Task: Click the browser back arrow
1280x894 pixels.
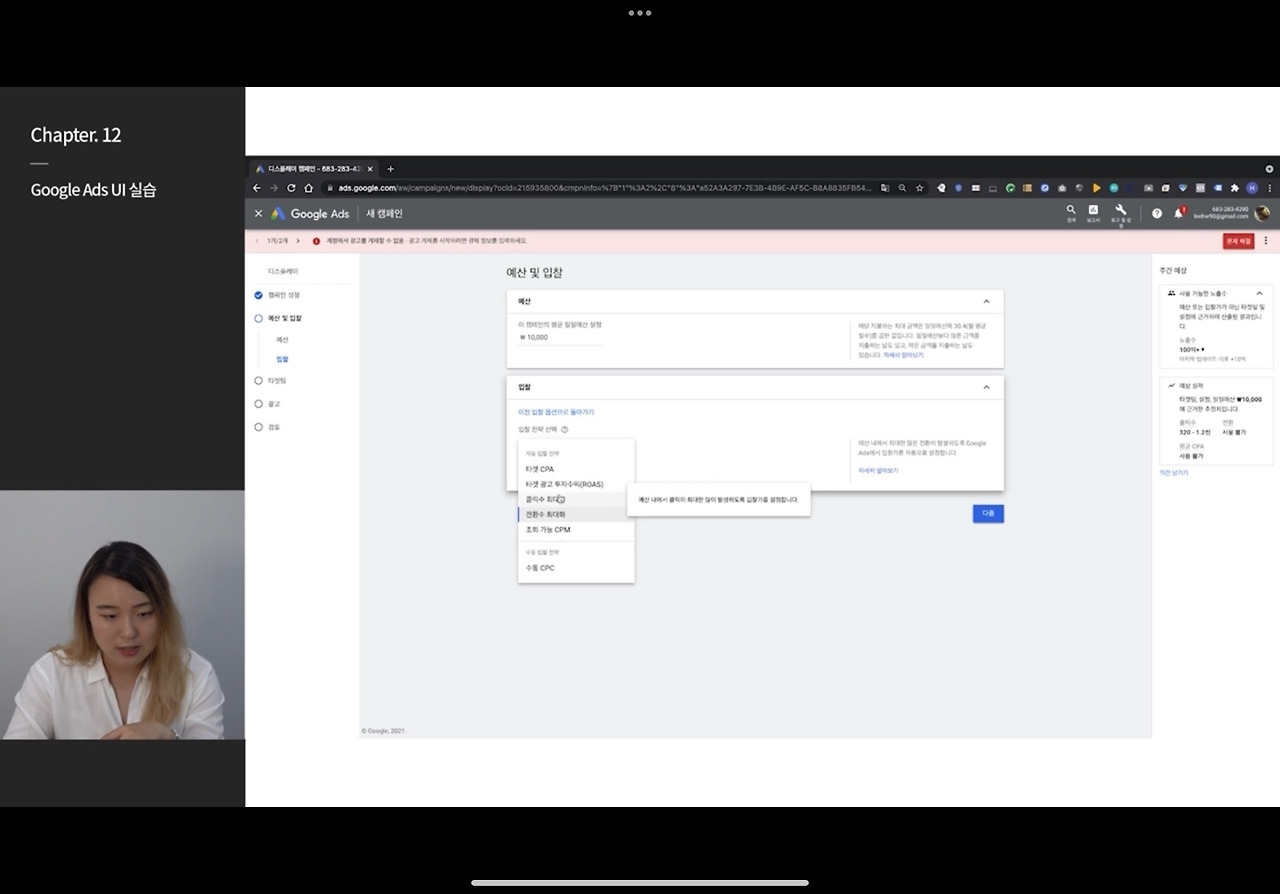Action: click(257, 188)
